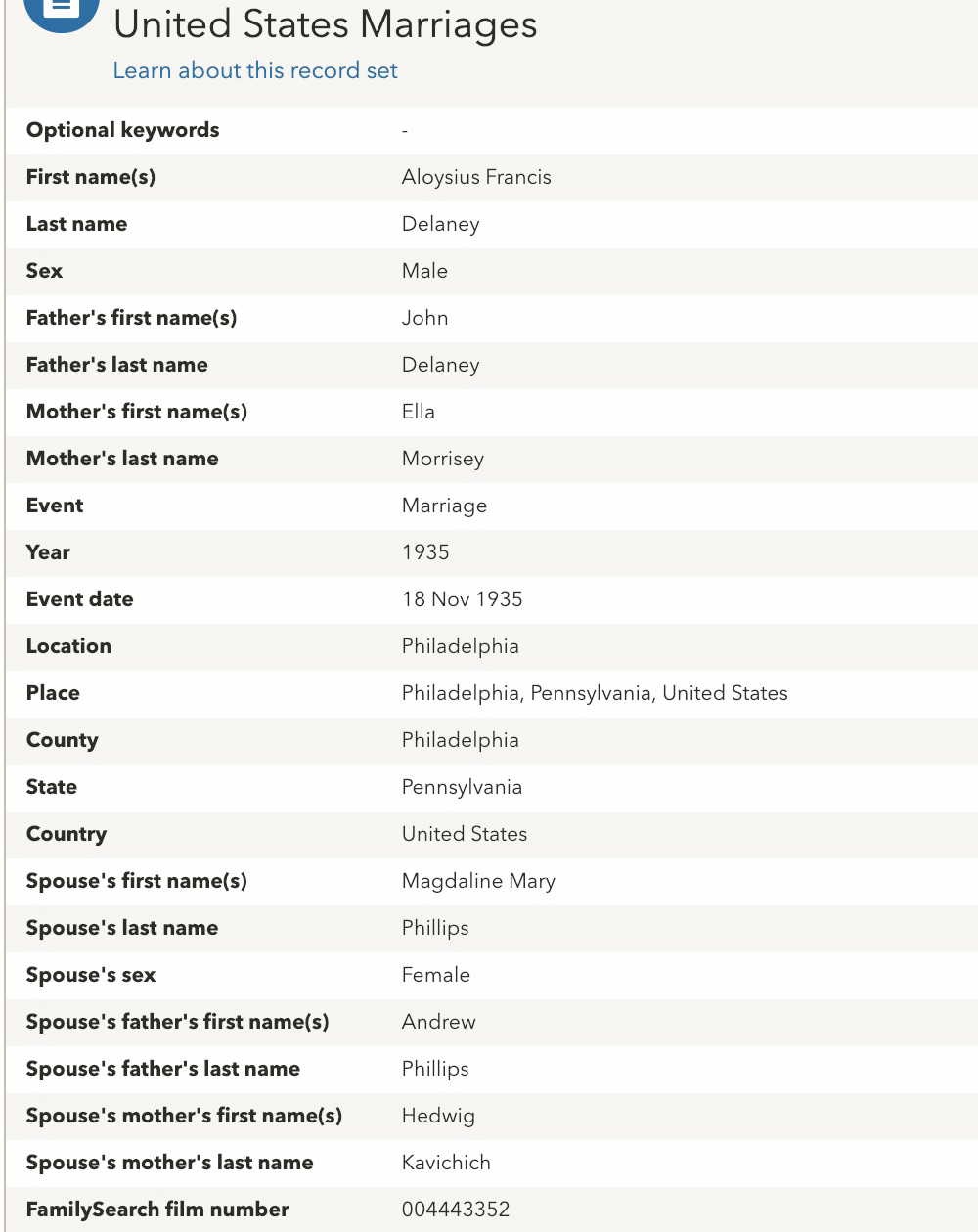Select spouse's father's first name Andrew
Viewport: 978px width, 1232px height.
point(438,1022)
